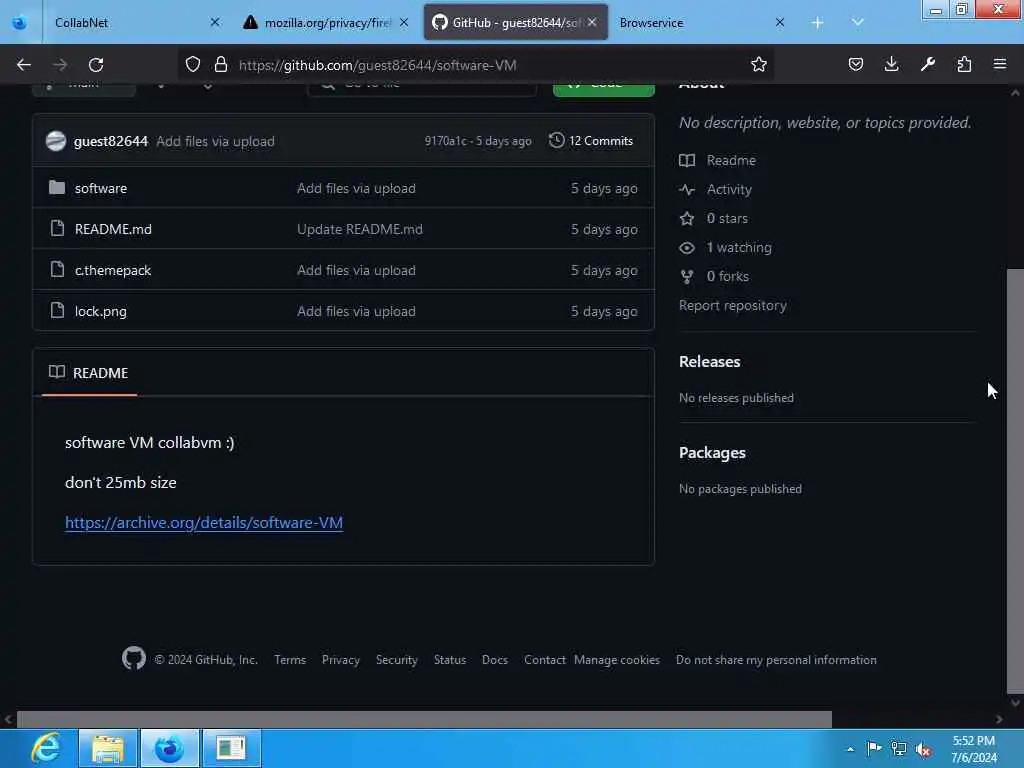Open File Explorer from the taskbar
This screenshot has width=1024, height=768.
pos(108,748)
